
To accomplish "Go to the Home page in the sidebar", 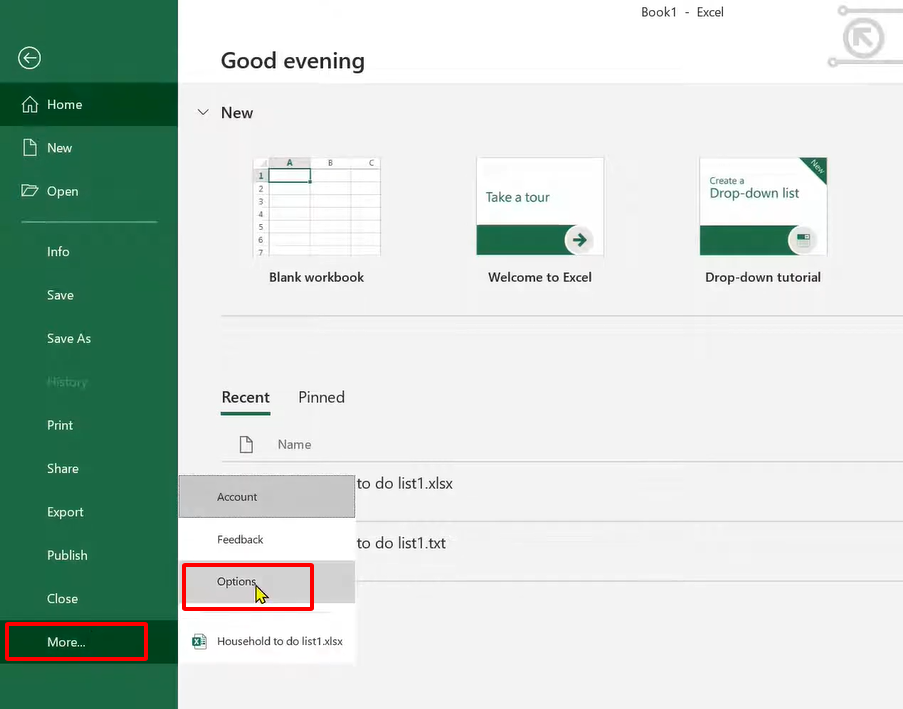I will tap(89, 104).
